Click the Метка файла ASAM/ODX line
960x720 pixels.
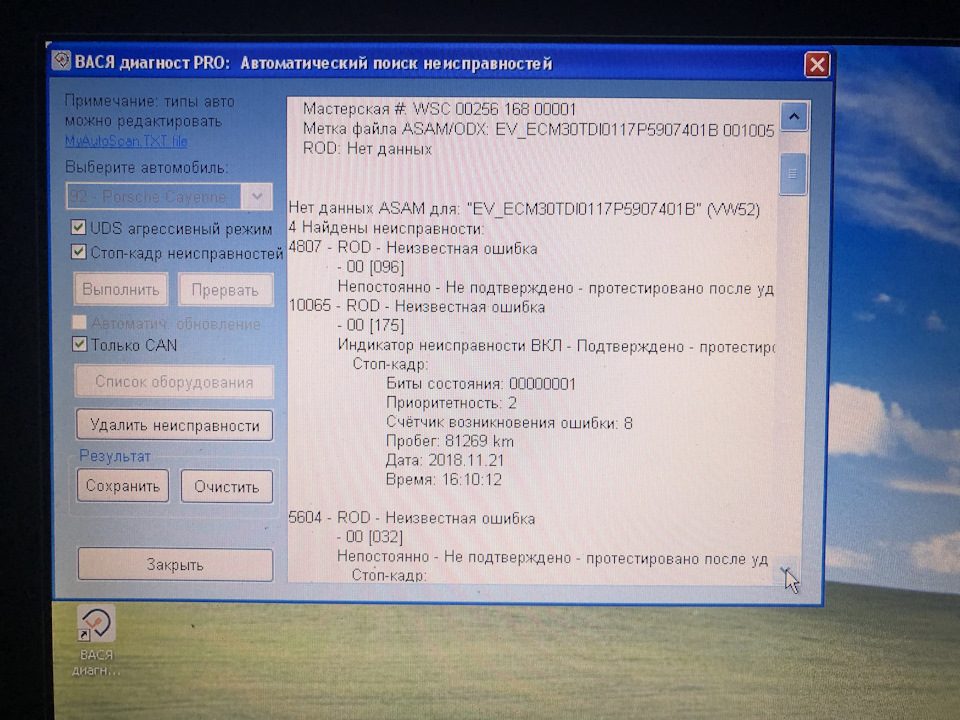539,129
